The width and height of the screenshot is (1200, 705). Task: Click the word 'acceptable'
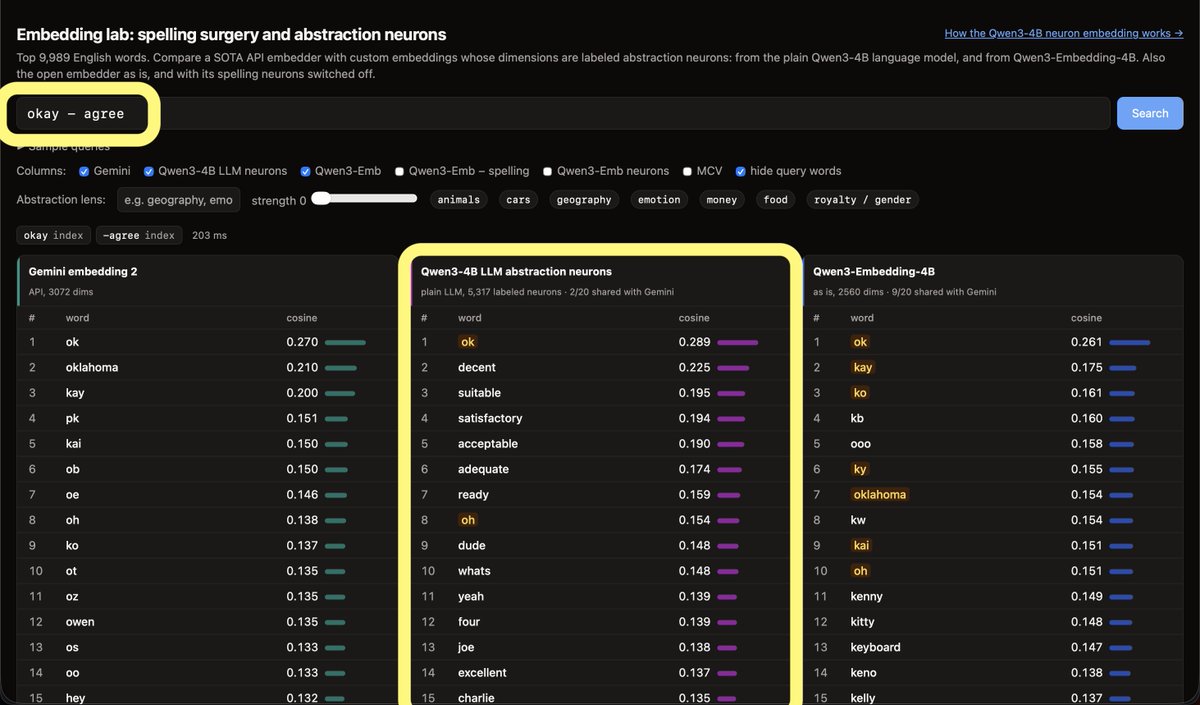[488, 444]
